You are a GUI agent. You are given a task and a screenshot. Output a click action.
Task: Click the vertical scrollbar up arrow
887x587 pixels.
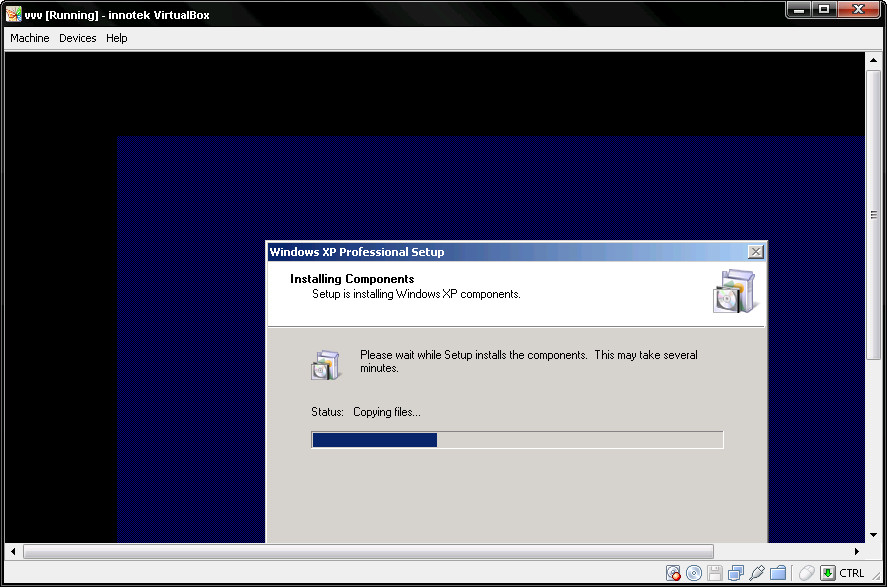(x=873, y=59)
